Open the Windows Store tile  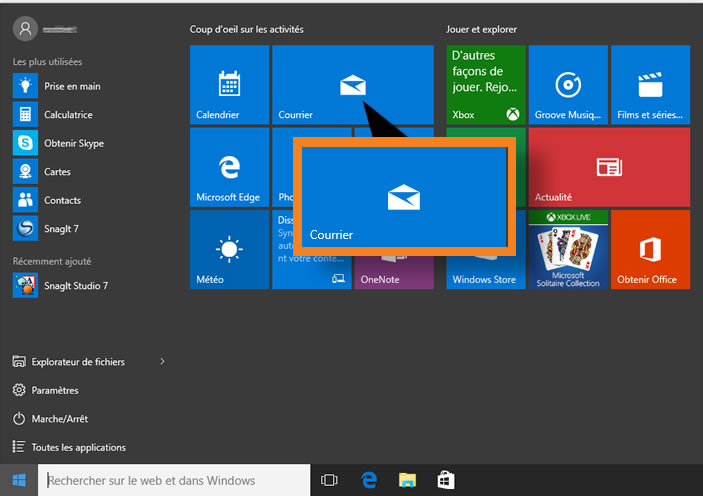pos(486,273)
